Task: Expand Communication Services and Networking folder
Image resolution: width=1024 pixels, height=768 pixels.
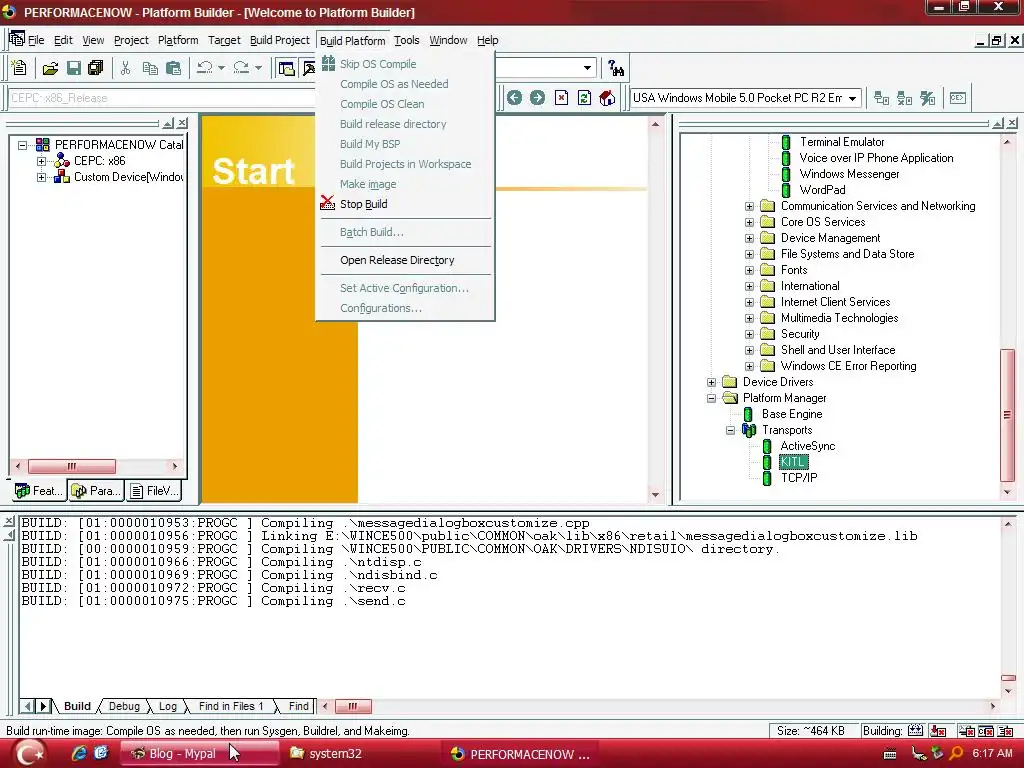Action: [x=750, y=206]
